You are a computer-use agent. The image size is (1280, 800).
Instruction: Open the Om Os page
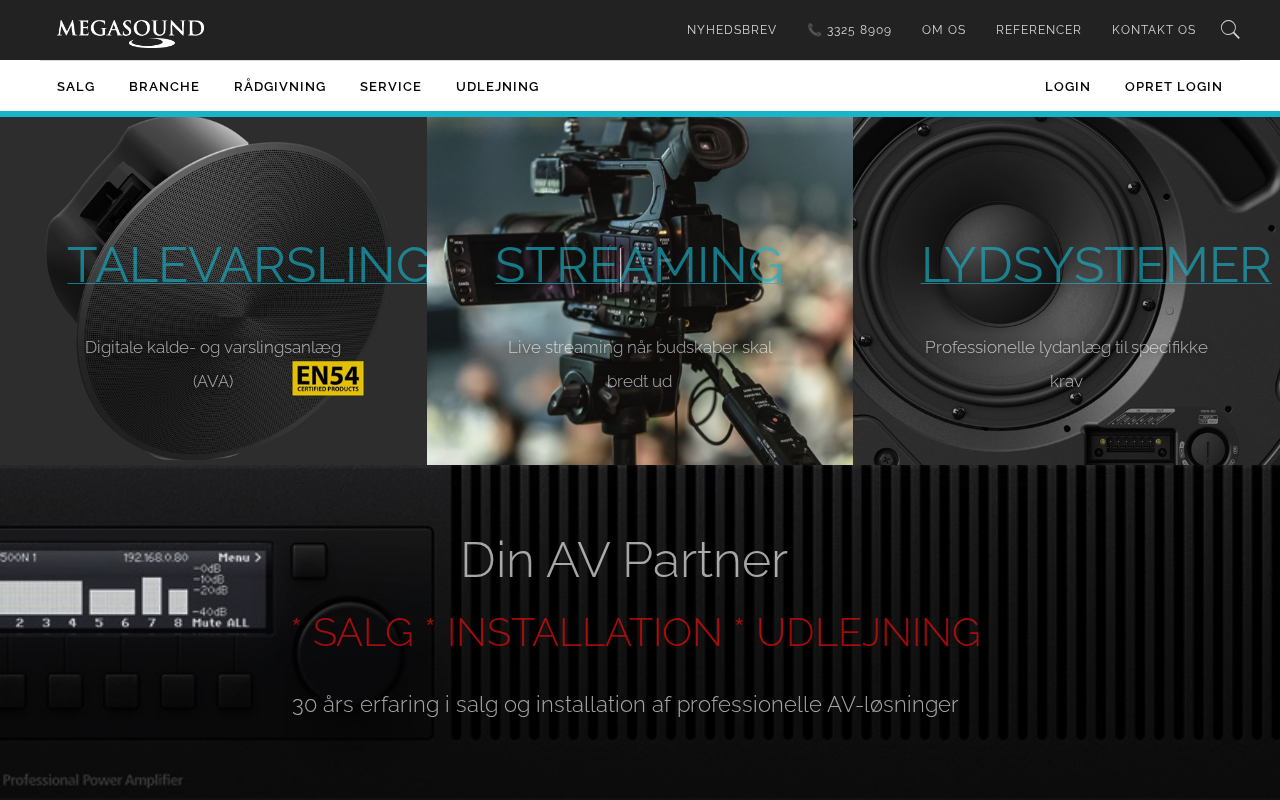(x=944, y=30)
